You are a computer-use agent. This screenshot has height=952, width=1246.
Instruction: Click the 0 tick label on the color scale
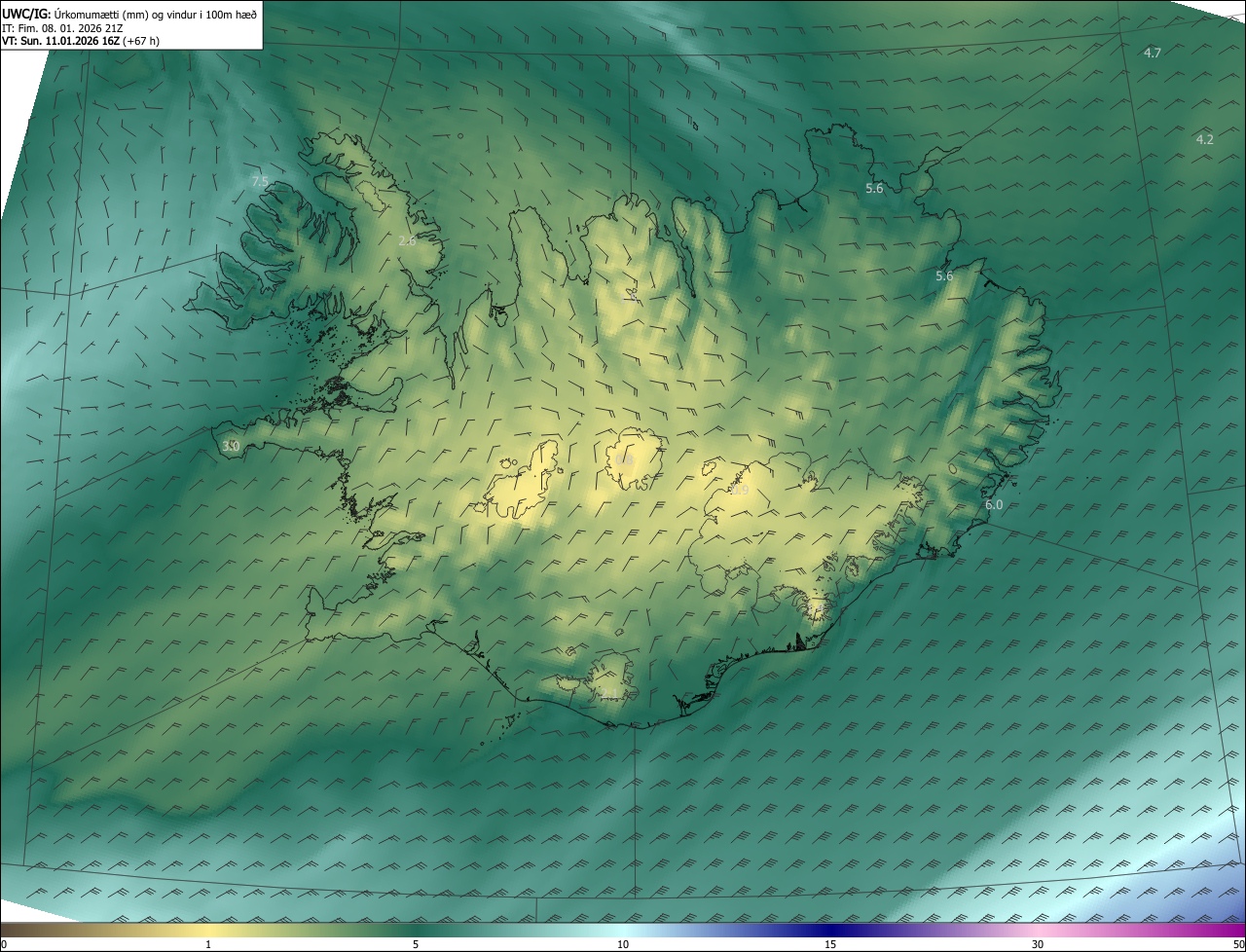coord(4,945)
